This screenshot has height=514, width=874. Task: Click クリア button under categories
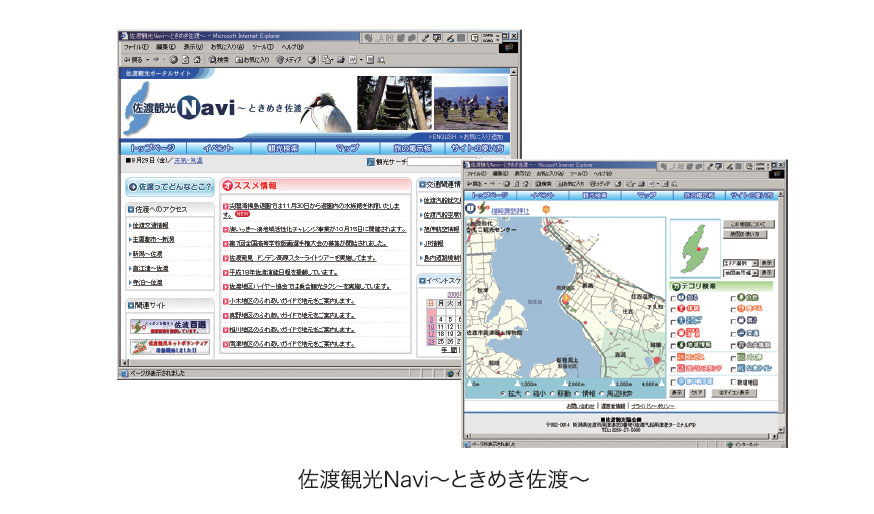click(696, 393)
